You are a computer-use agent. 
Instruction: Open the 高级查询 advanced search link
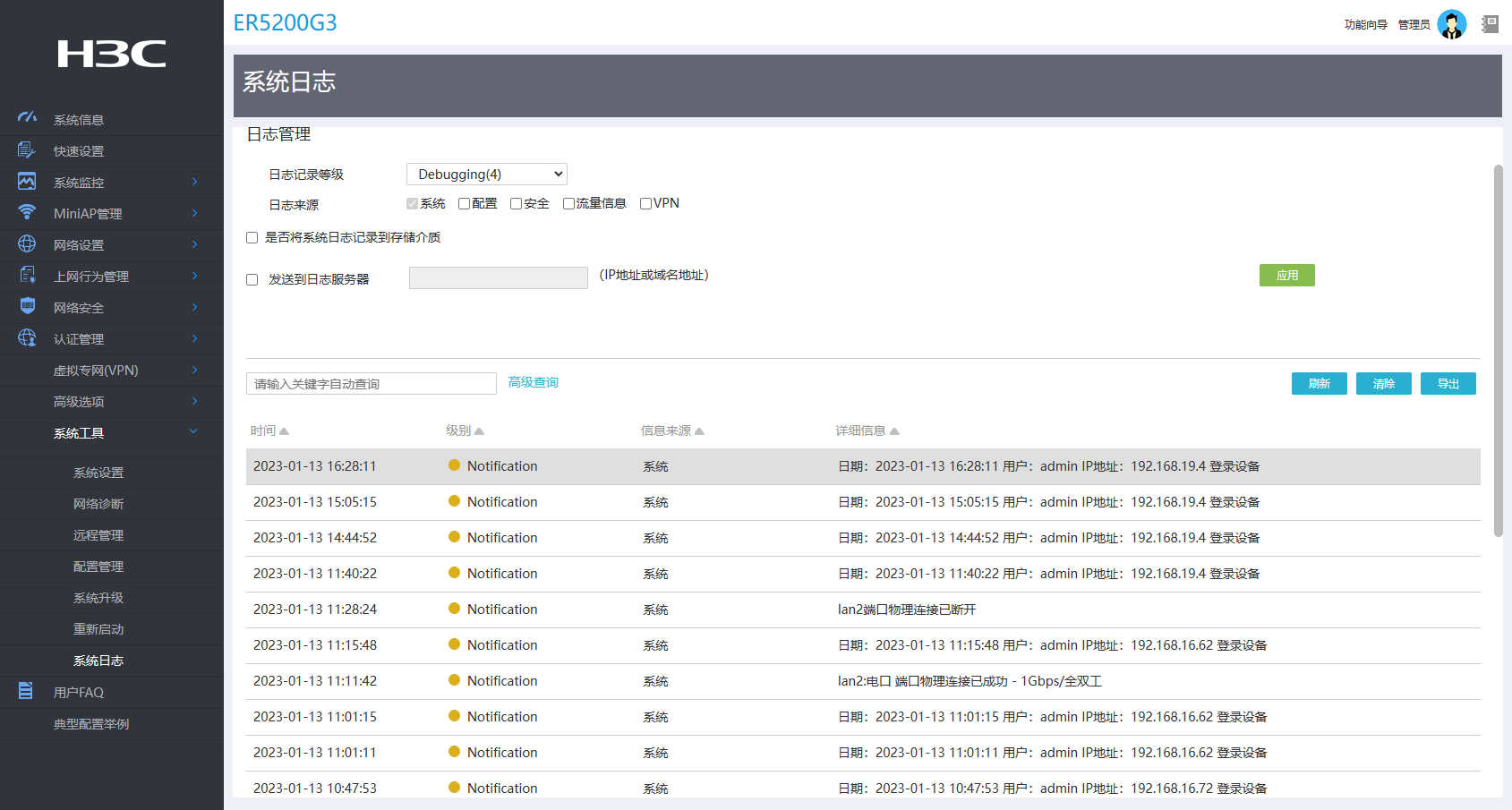click(x=533, y=382)
